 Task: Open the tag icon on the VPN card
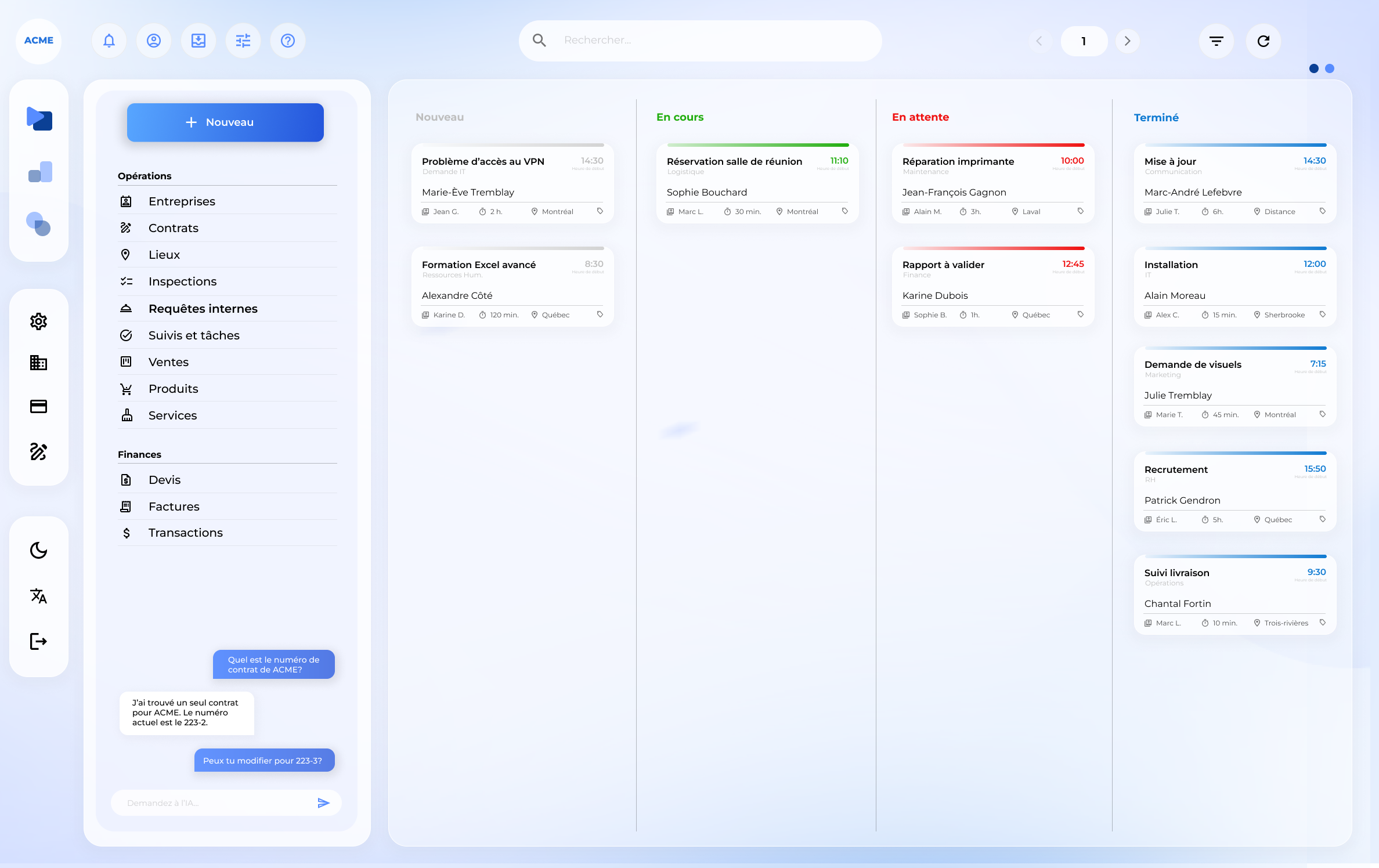601,211
